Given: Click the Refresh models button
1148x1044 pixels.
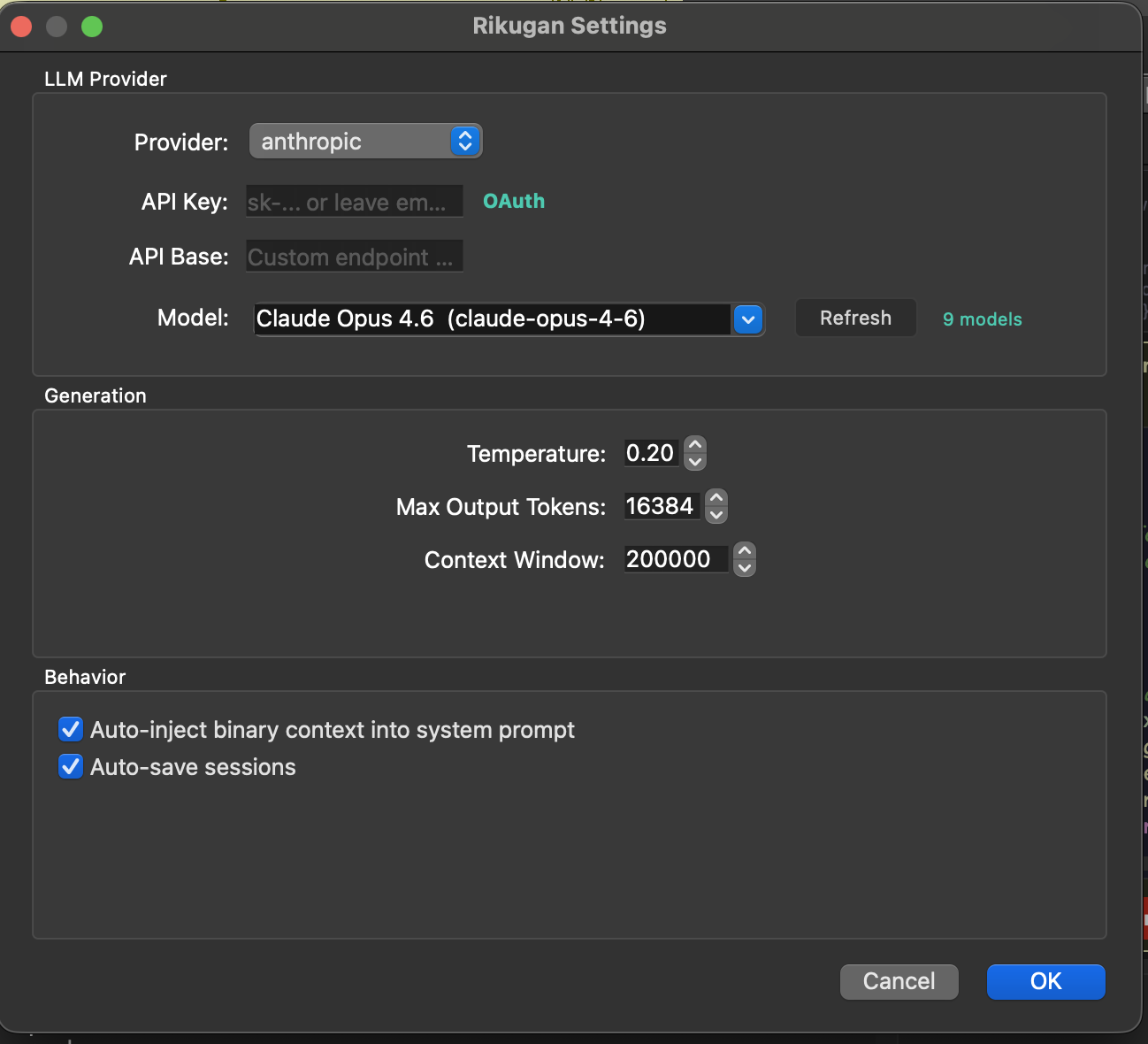Looking at the screenshot, I should (854, 318).
